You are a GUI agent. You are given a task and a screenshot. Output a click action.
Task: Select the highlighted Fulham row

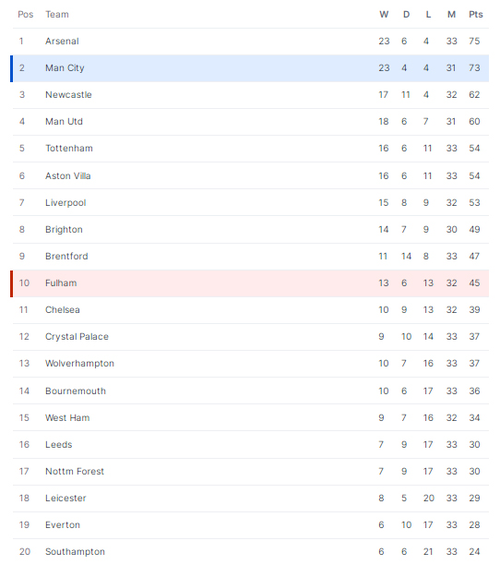tap(249, 283)
